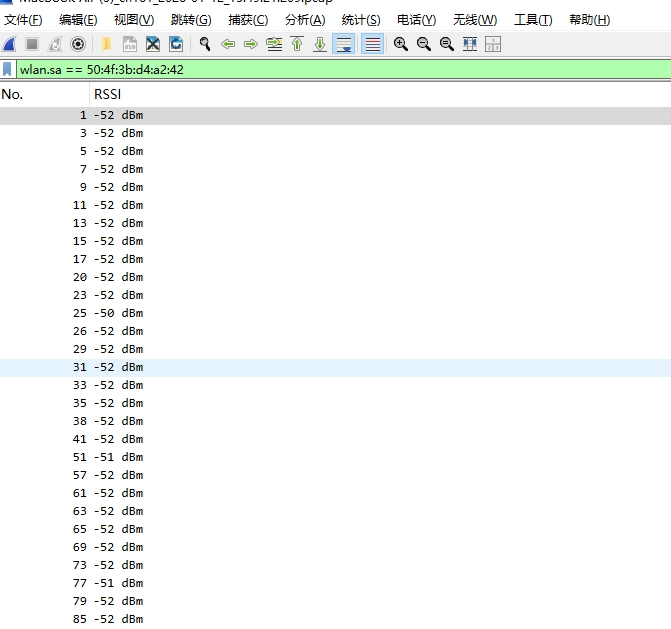Select packet number 38 row

tap(336, 421)
